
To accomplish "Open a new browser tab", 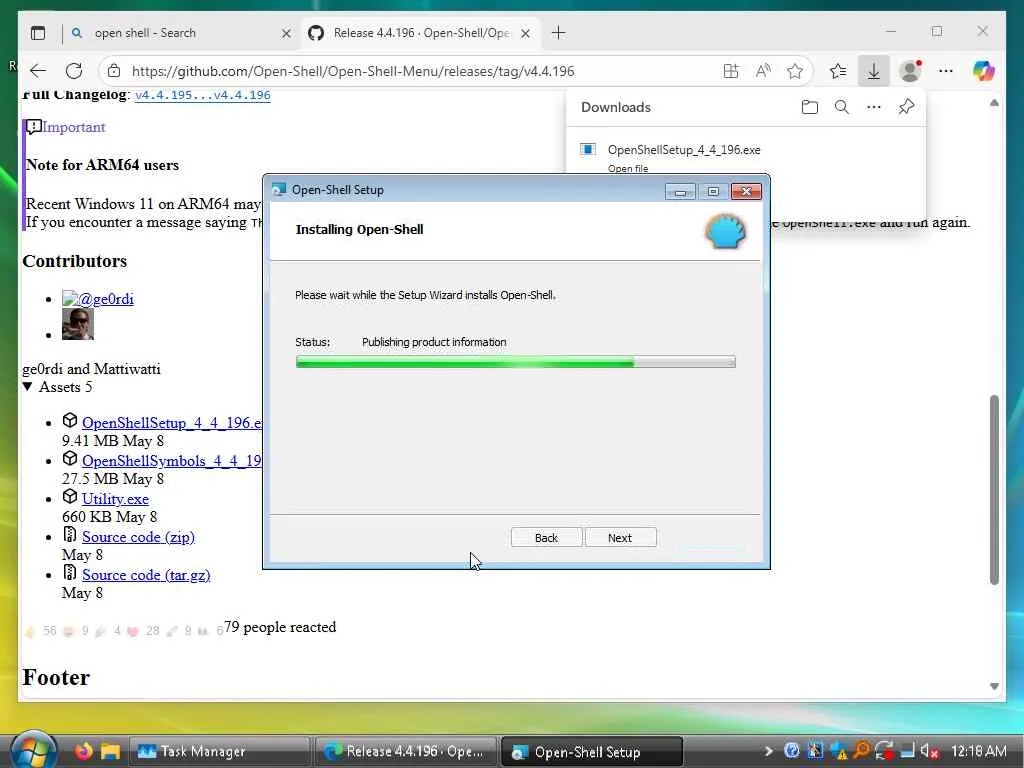I will pos(558,33).
